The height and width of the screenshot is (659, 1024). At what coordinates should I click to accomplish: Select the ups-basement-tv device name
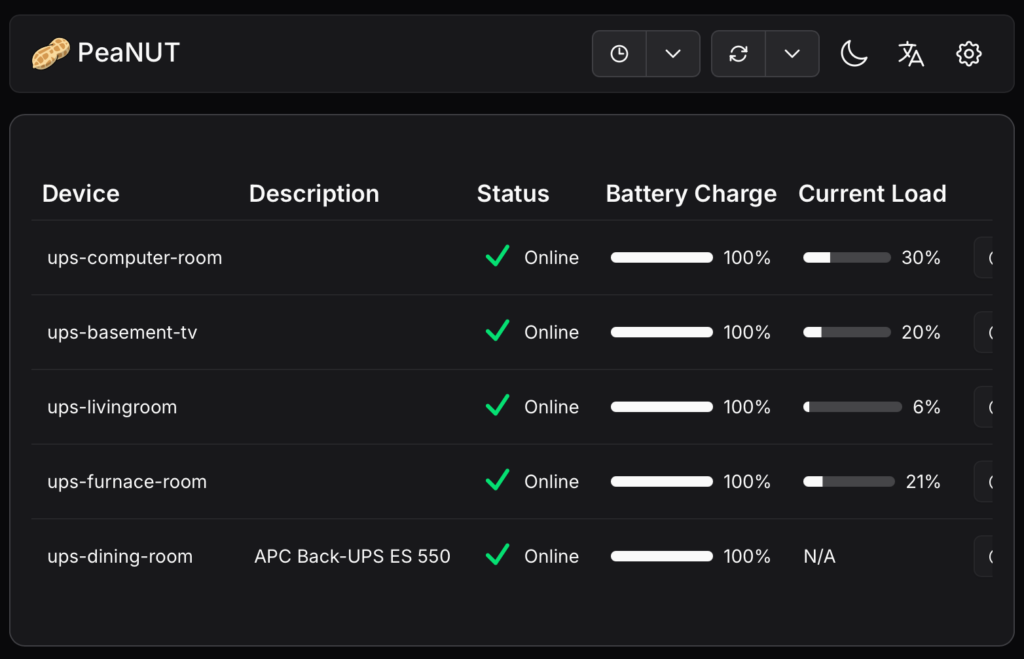tap(122, 332)
